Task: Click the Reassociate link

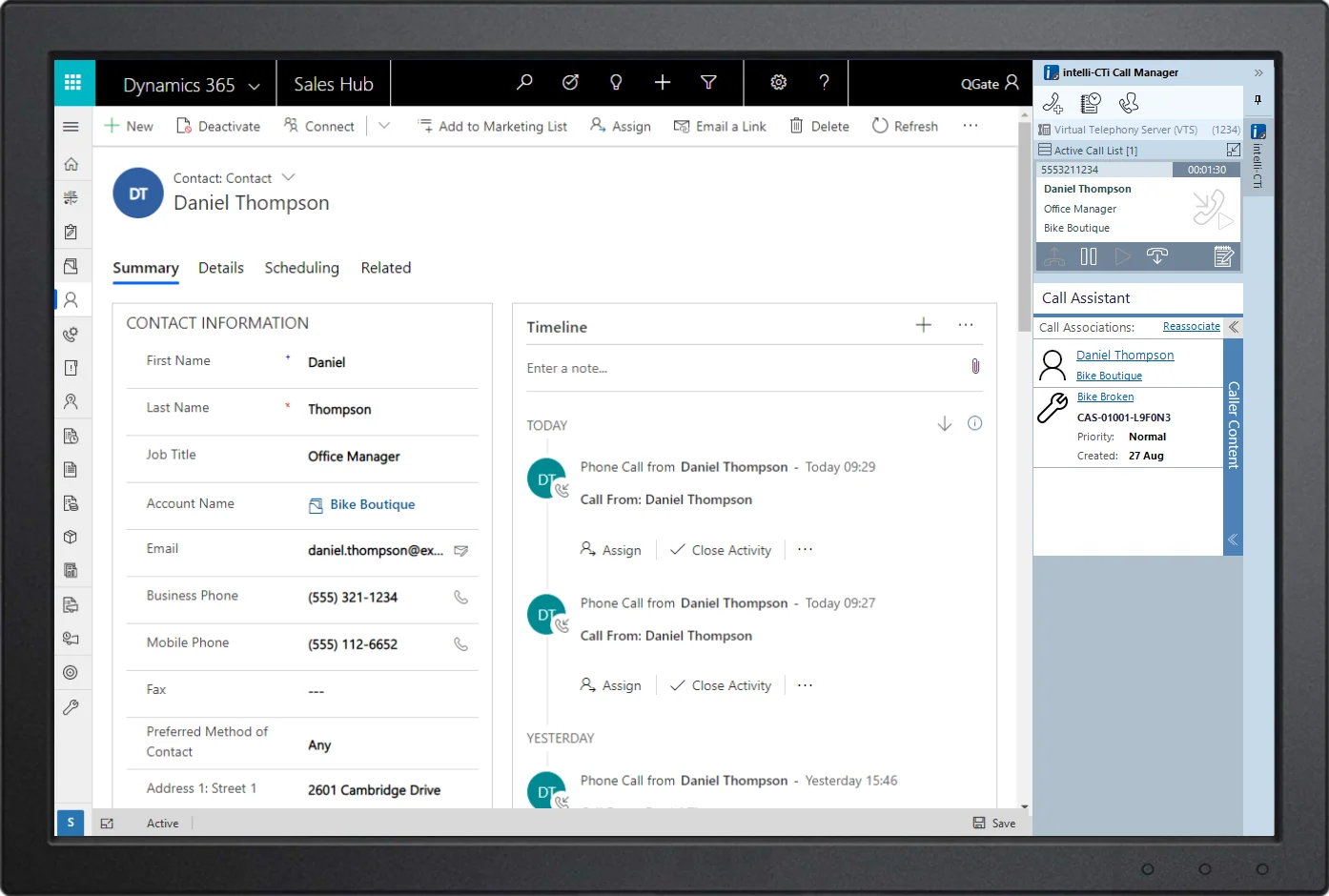Action: [1192, 326]
